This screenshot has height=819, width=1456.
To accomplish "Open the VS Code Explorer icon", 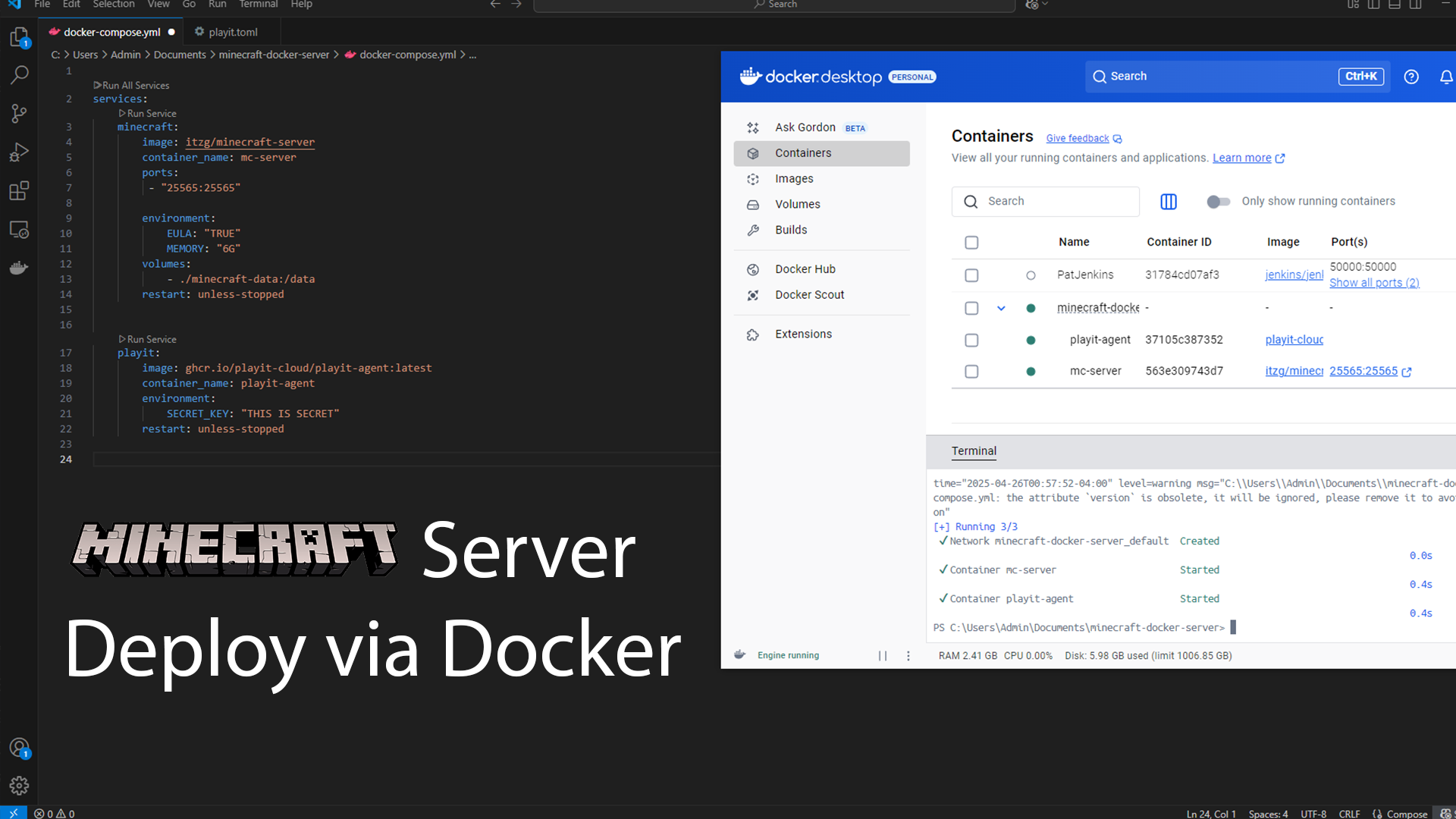I will click(x=19, y=36).
